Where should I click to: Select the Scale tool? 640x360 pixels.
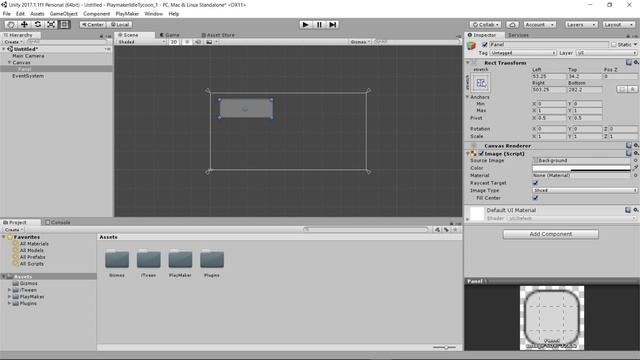coord(51,24)
